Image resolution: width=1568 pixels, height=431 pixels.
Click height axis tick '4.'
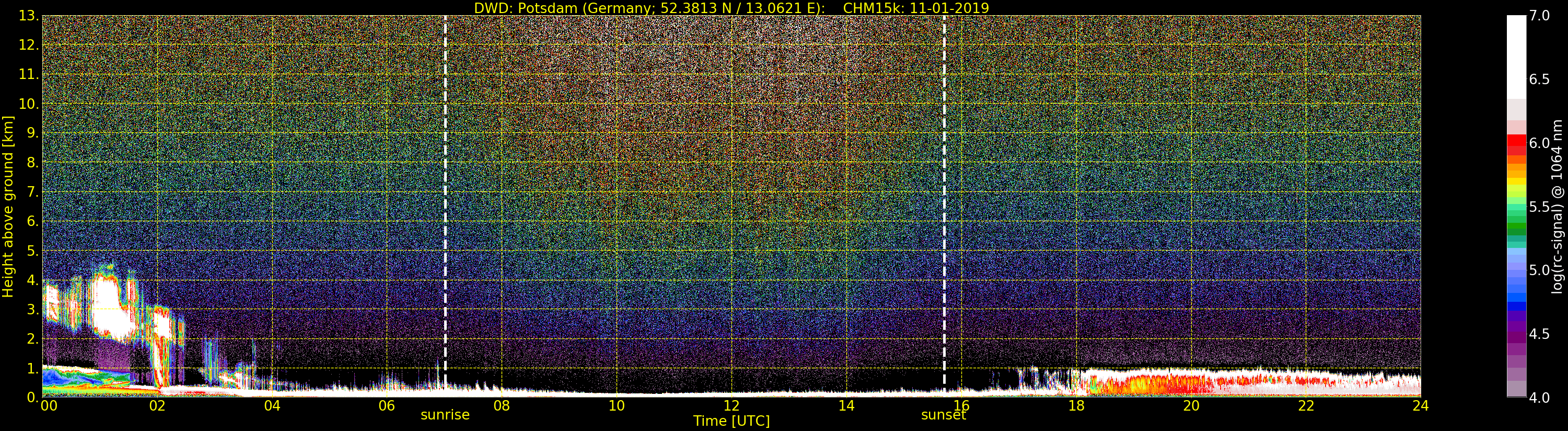33,280
